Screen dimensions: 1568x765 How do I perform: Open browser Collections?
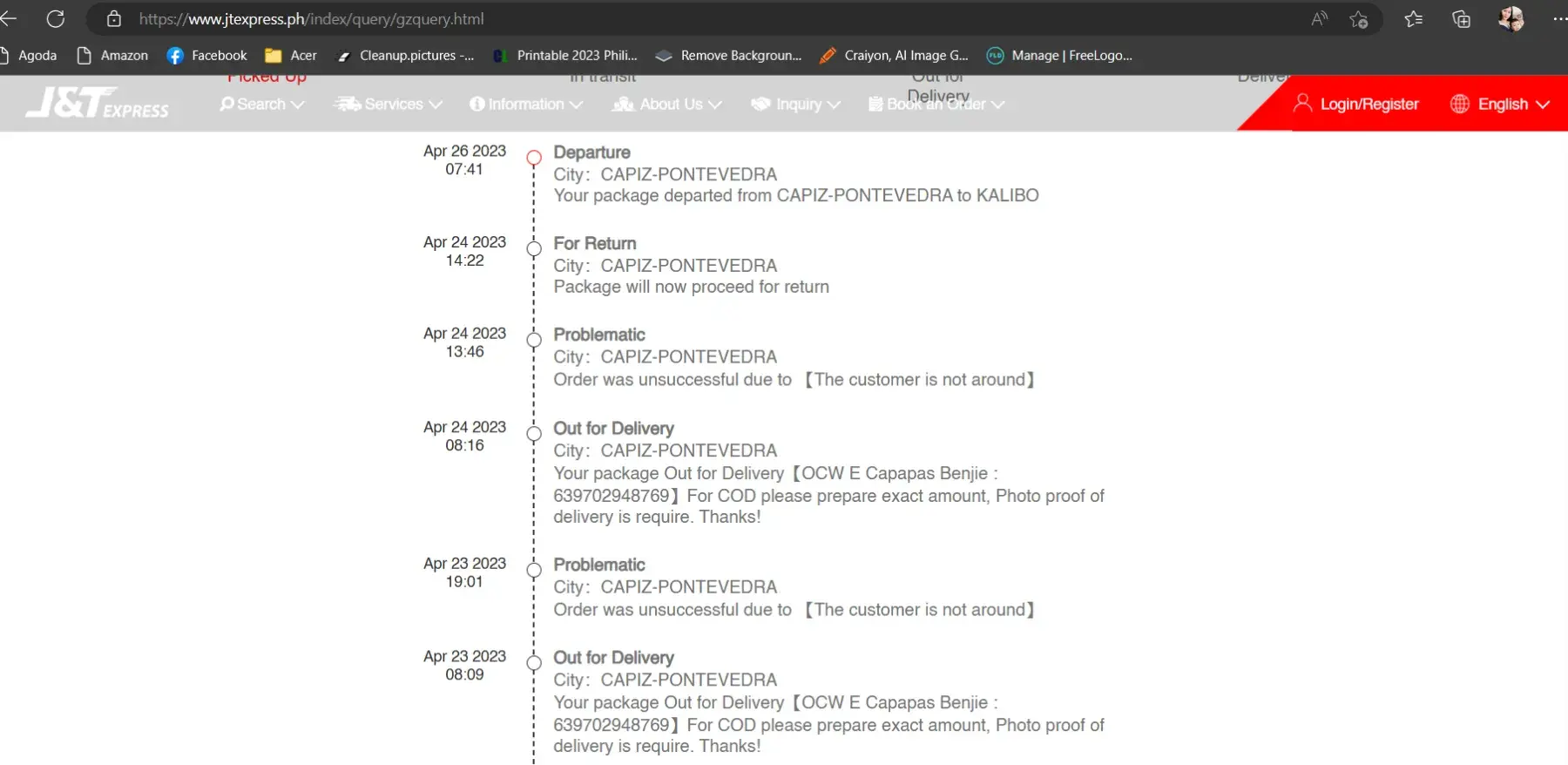point(1462,18)
